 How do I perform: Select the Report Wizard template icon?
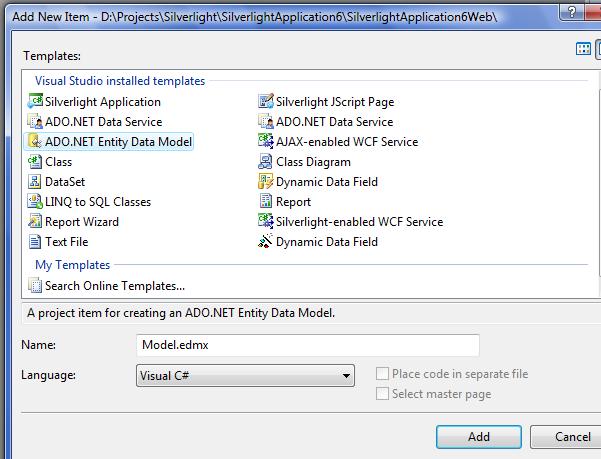[x=36, y=222]
